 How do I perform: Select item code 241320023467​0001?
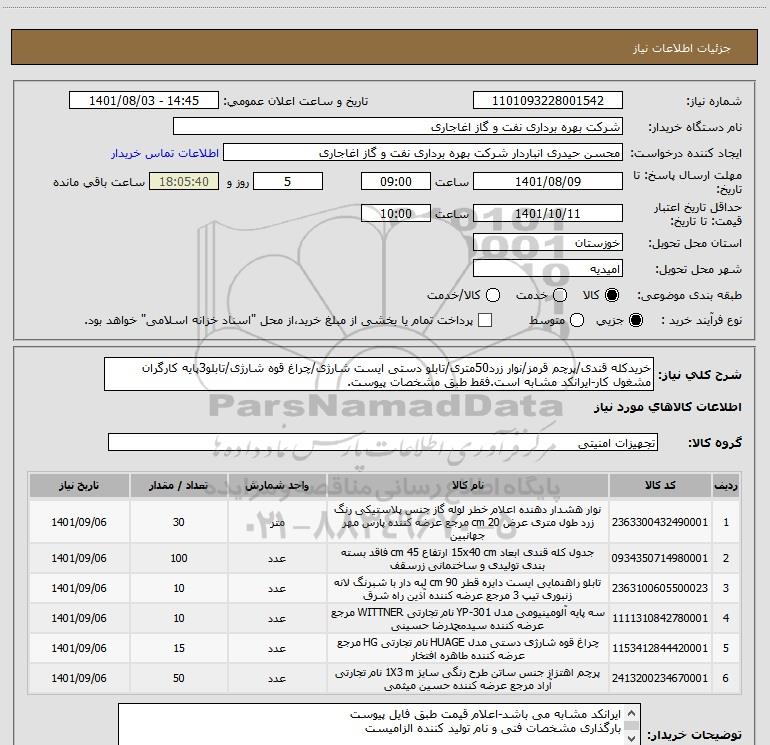click(660, 678)
